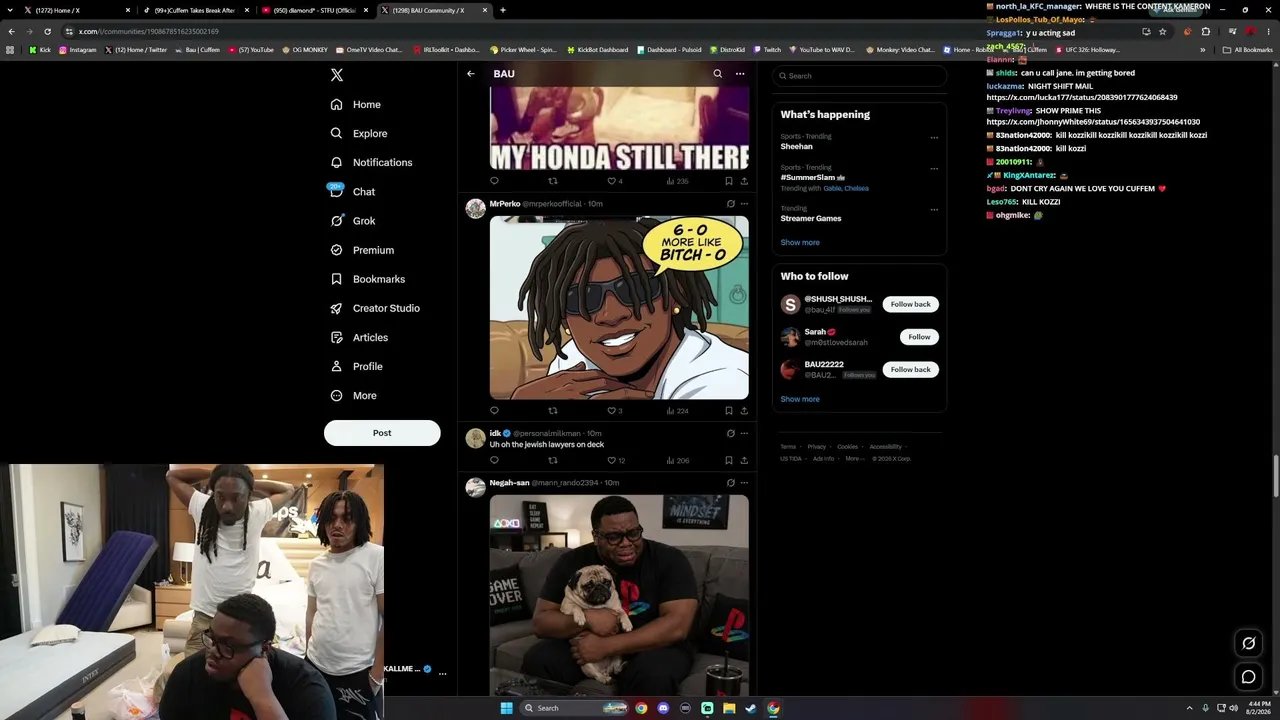Open more options on idk's post

(744, 434)
